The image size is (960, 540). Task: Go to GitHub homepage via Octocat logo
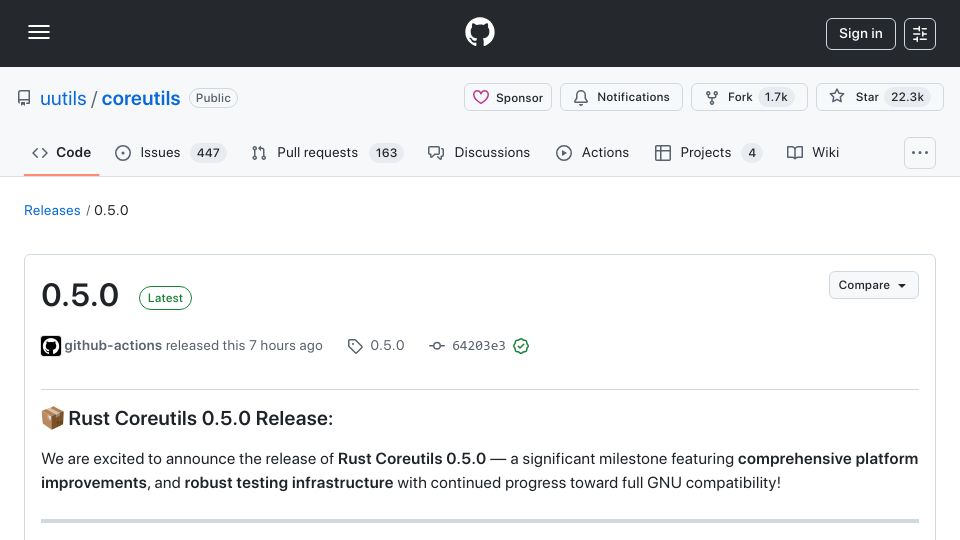coord(479,32)
